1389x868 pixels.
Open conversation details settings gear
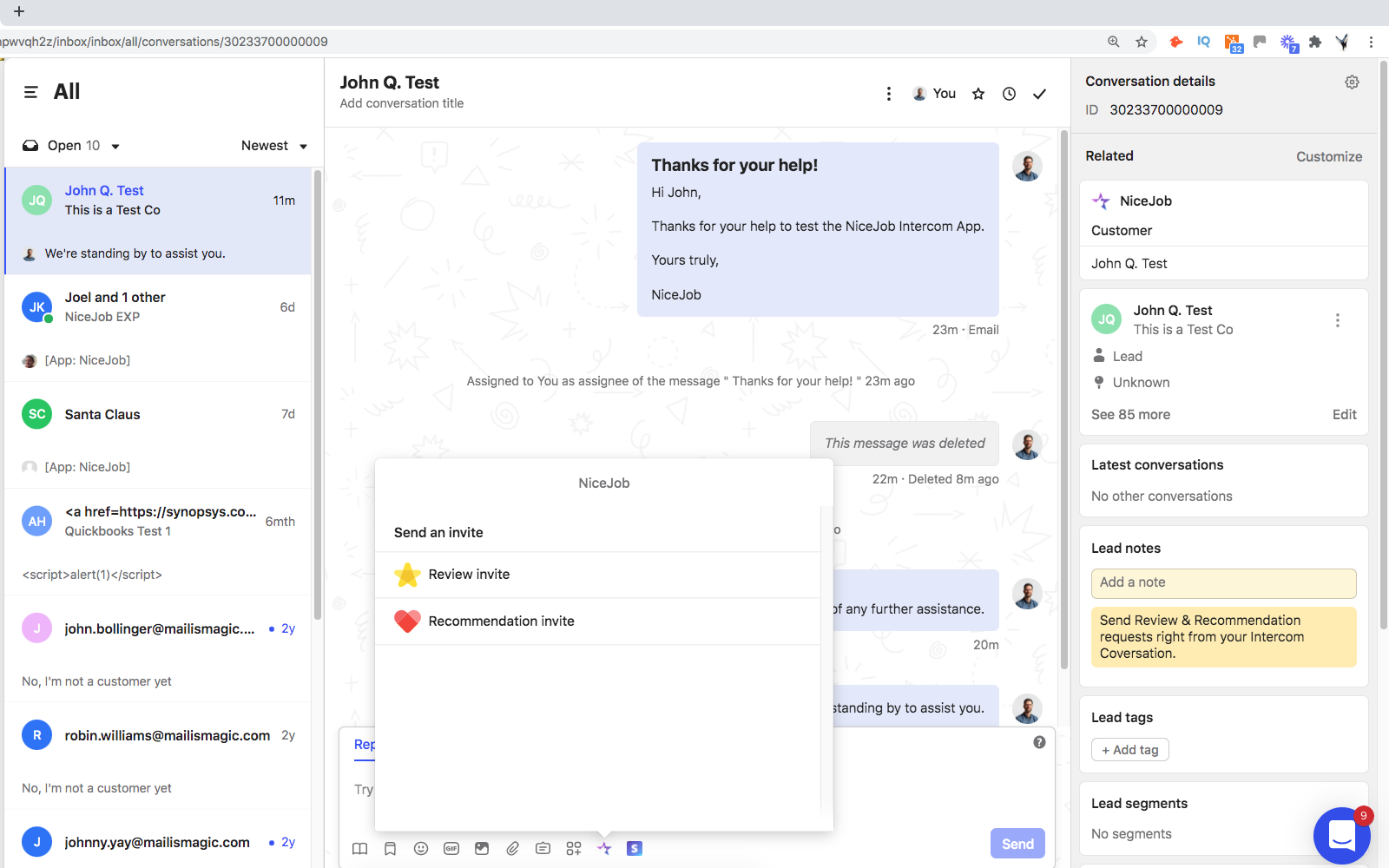[1352, 81]
